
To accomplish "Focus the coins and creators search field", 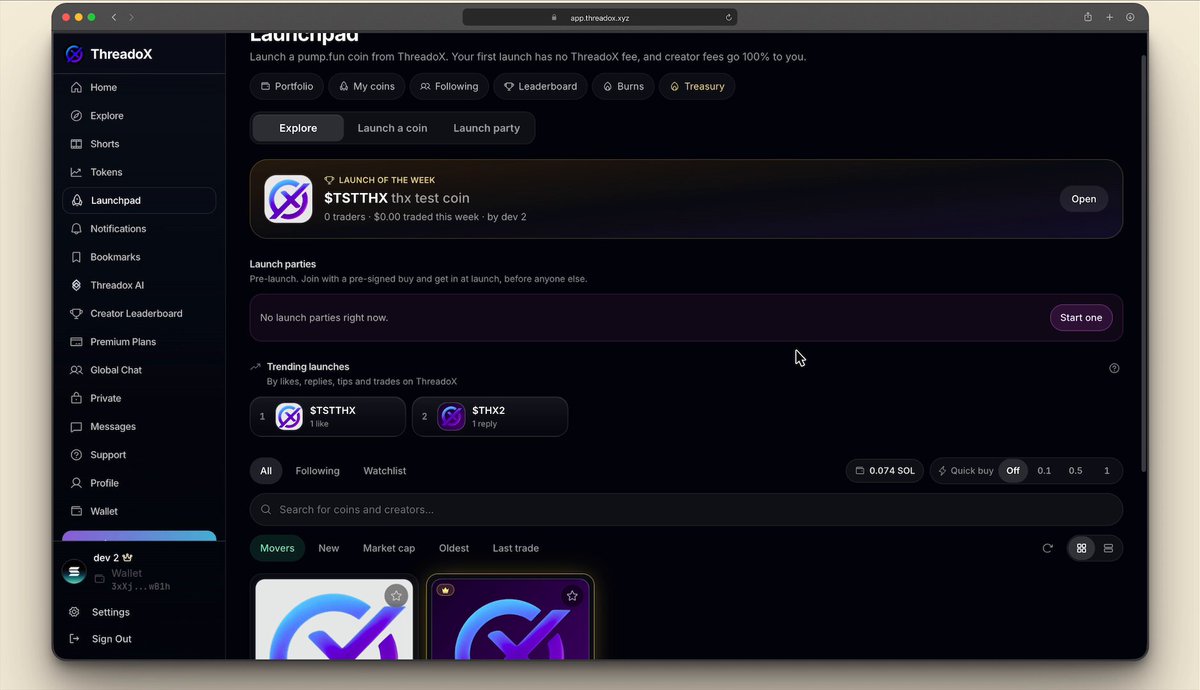I will click(x=686, y=510).
